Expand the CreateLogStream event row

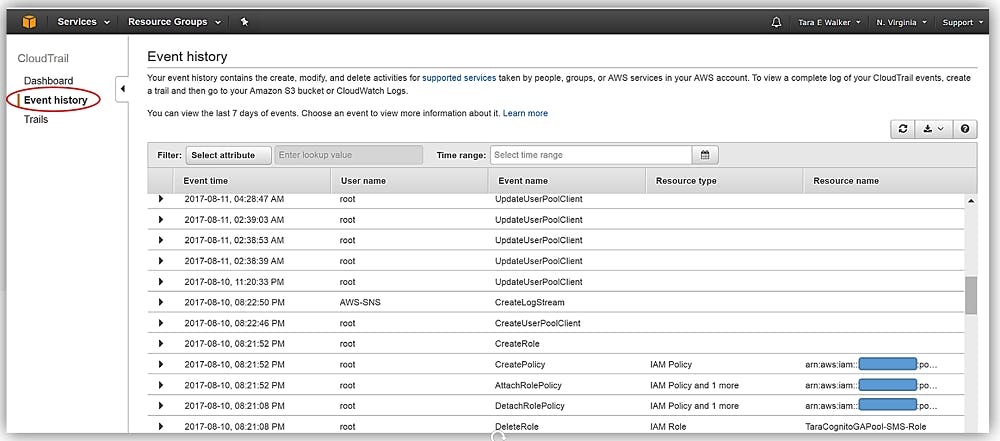(160, 302)
